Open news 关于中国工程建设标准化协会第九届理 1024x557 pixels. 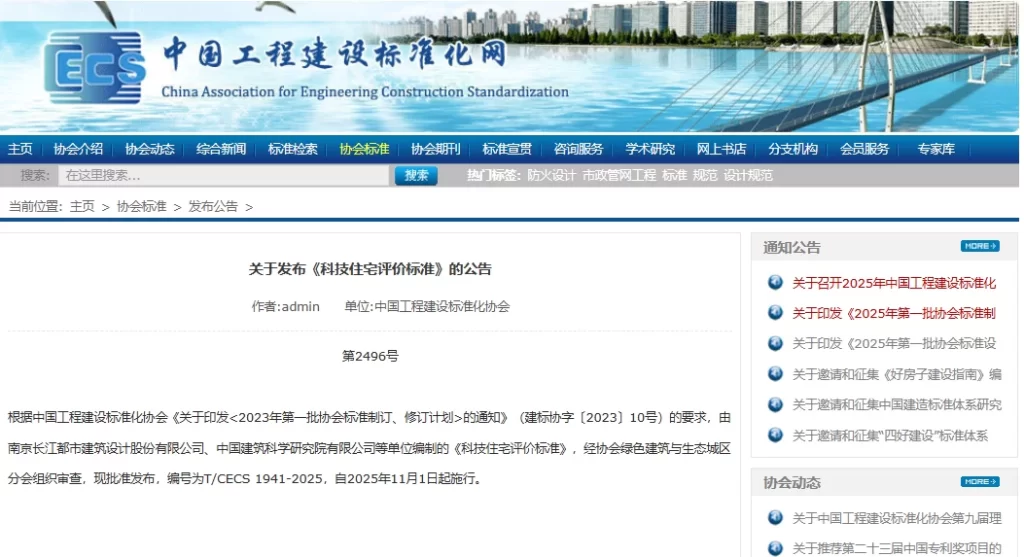[897, 518]
